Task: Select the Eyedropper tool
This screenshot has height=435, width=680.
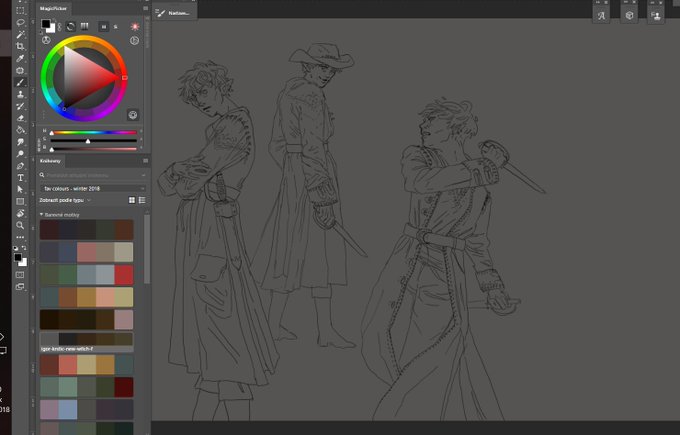Action: 20,58
